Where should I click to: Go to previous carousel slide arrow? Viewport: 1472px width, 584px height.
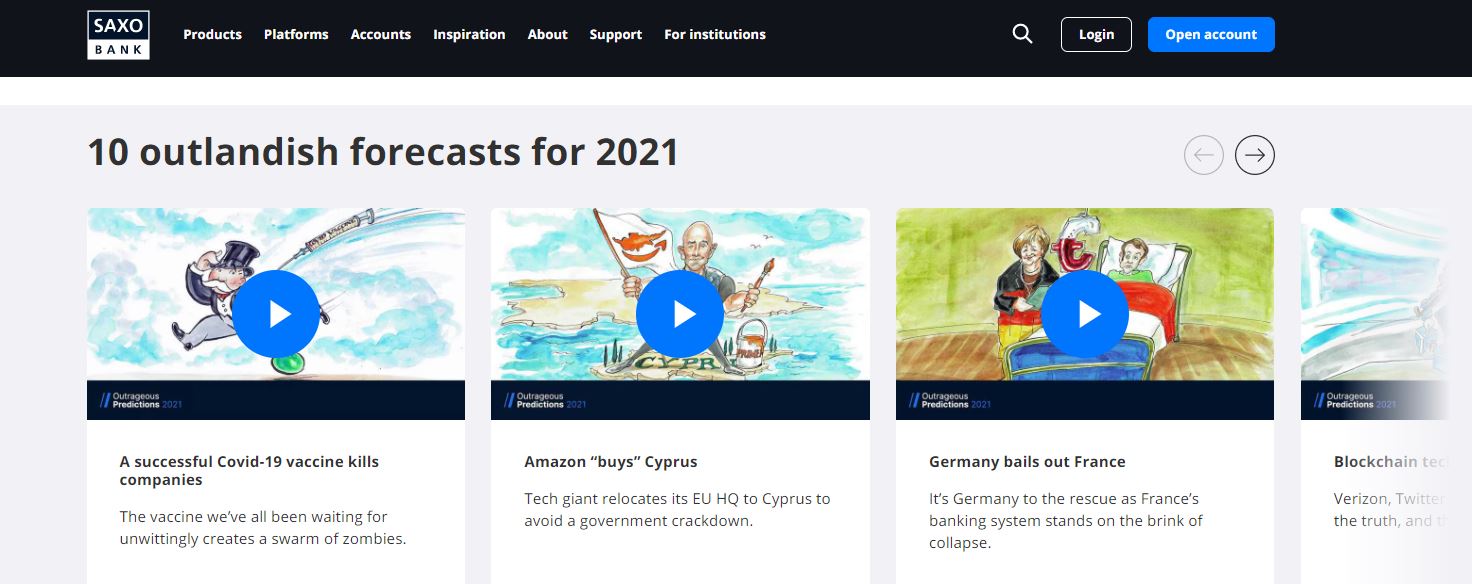point(1204,155)
